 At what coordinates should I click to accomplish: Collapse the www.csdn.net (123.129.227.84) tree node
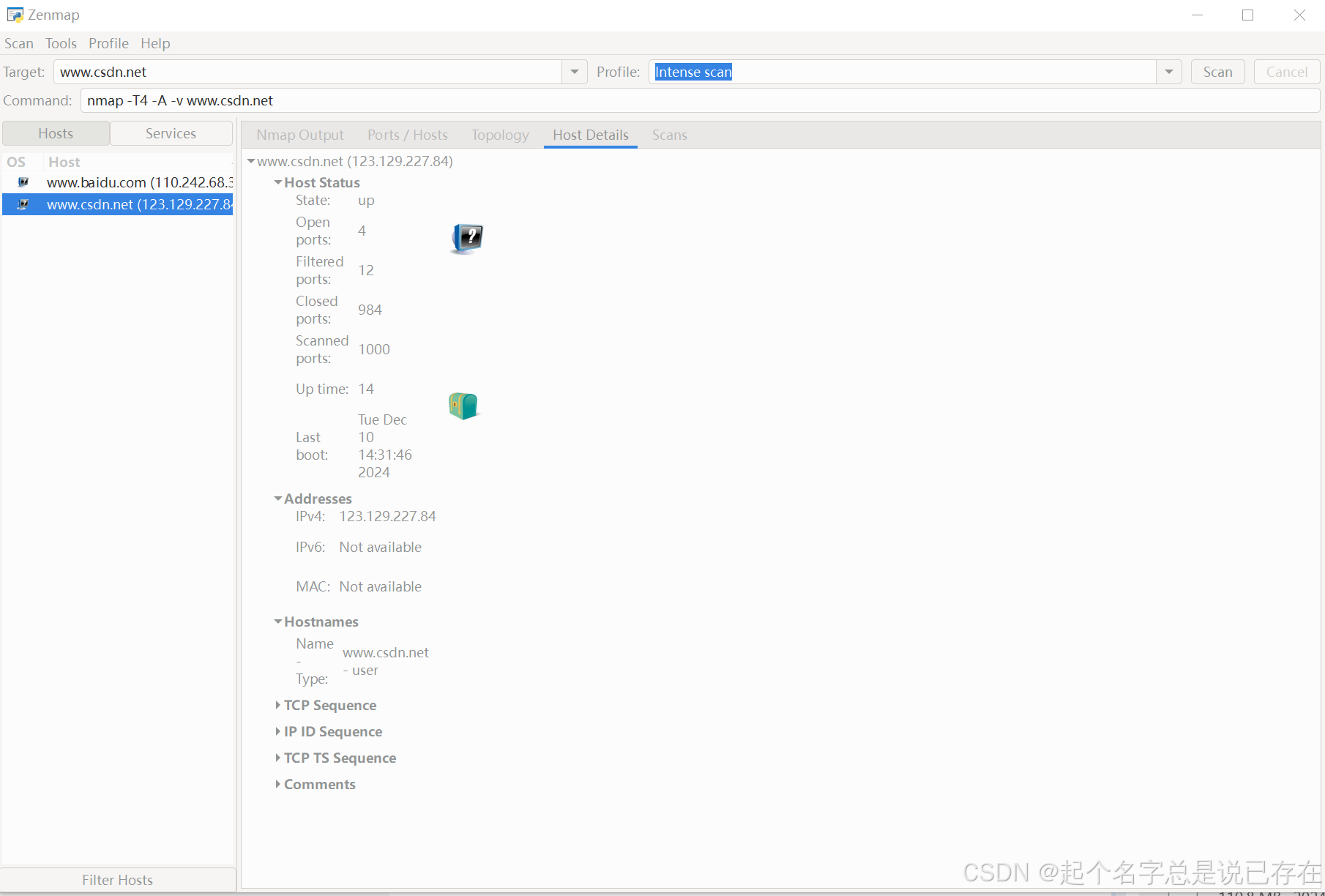pos(251,161)
